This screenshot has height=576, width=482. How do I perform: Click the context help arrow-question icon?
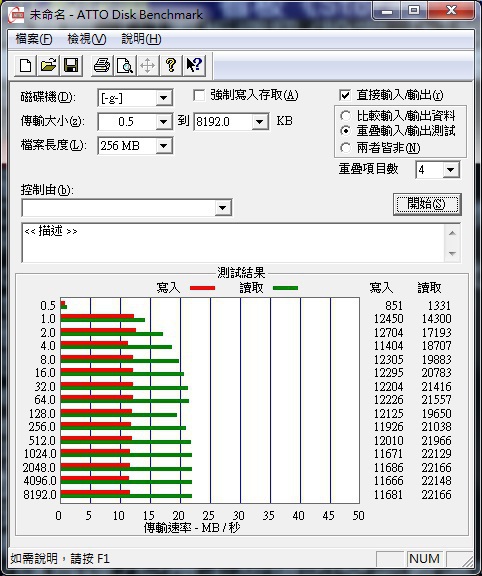pos(194,66)
